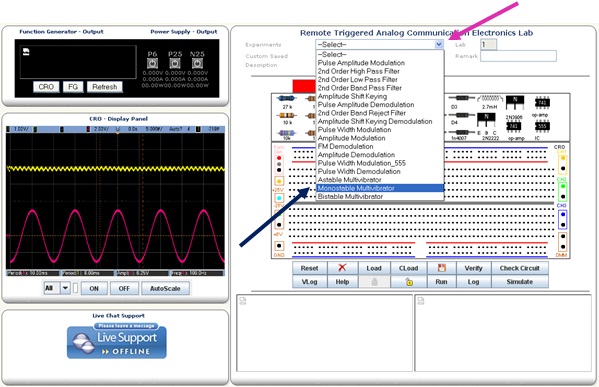
Task: Select the 1n4007 diode component
Action: click(x=461, y=132)
